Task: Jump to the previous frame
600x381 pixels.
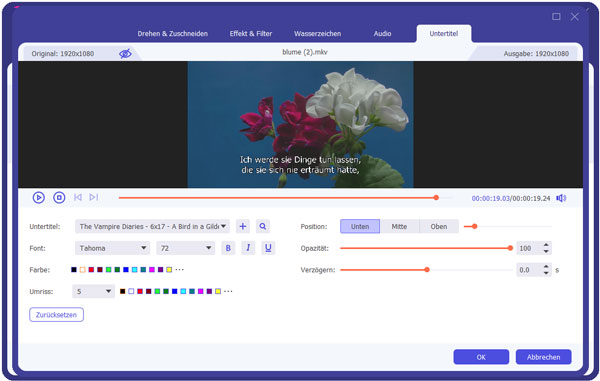Action: pyautogui.click(x=78, y=197)
